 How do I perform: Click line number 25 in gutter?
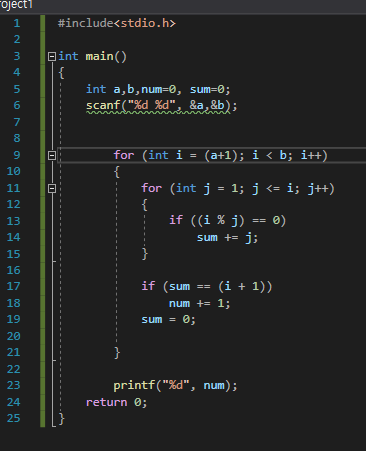[x=13, y=419]
